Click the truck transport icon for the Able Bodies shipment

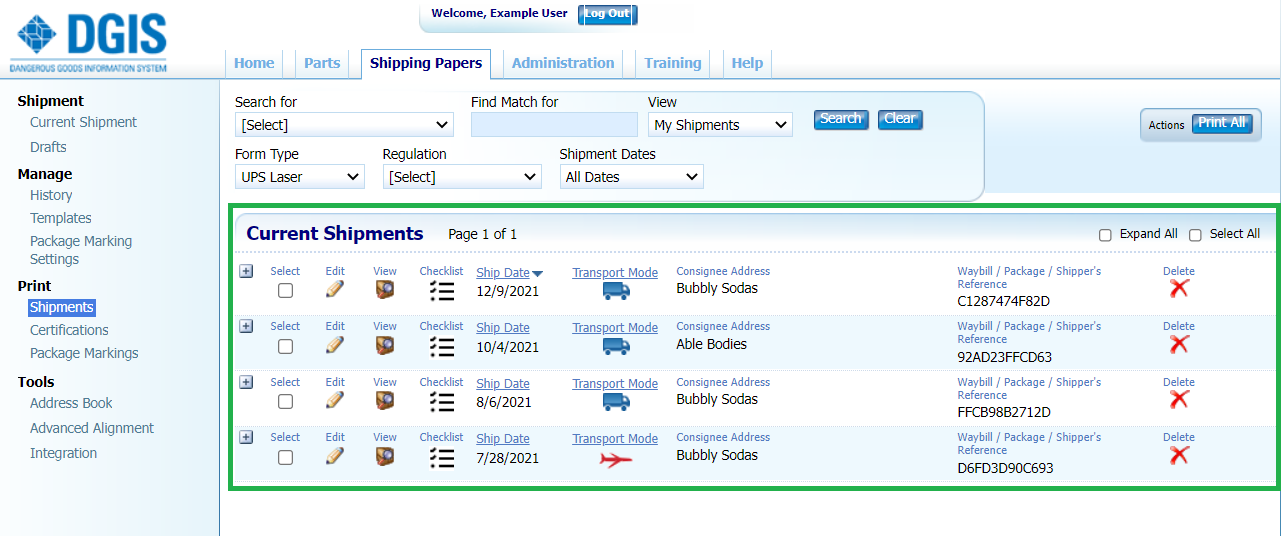(615, 347)
